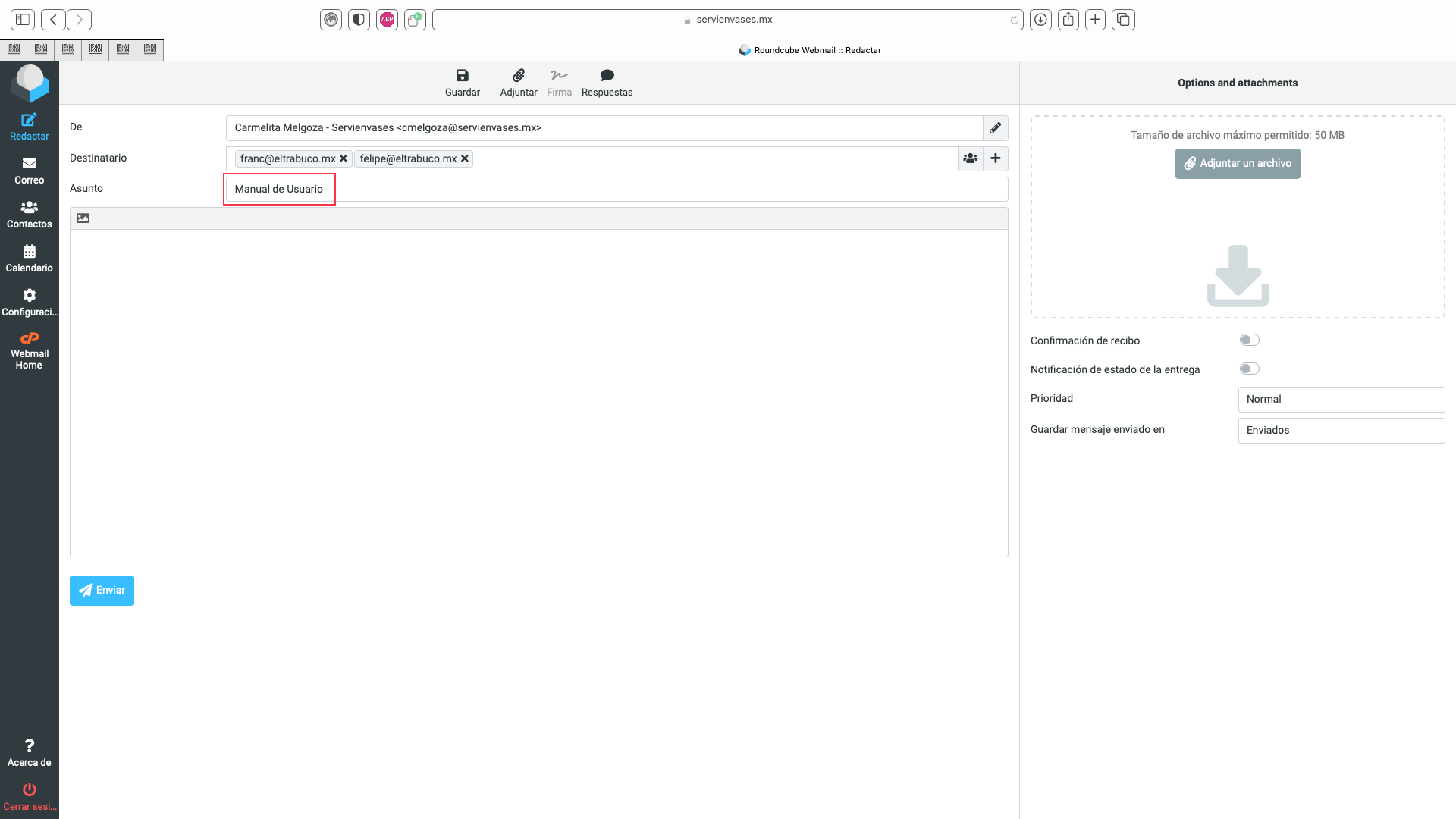Remove franc@eltrabuco.mx recipient with its X
This screenshot has width=1456, height=819.
point(344,158)
